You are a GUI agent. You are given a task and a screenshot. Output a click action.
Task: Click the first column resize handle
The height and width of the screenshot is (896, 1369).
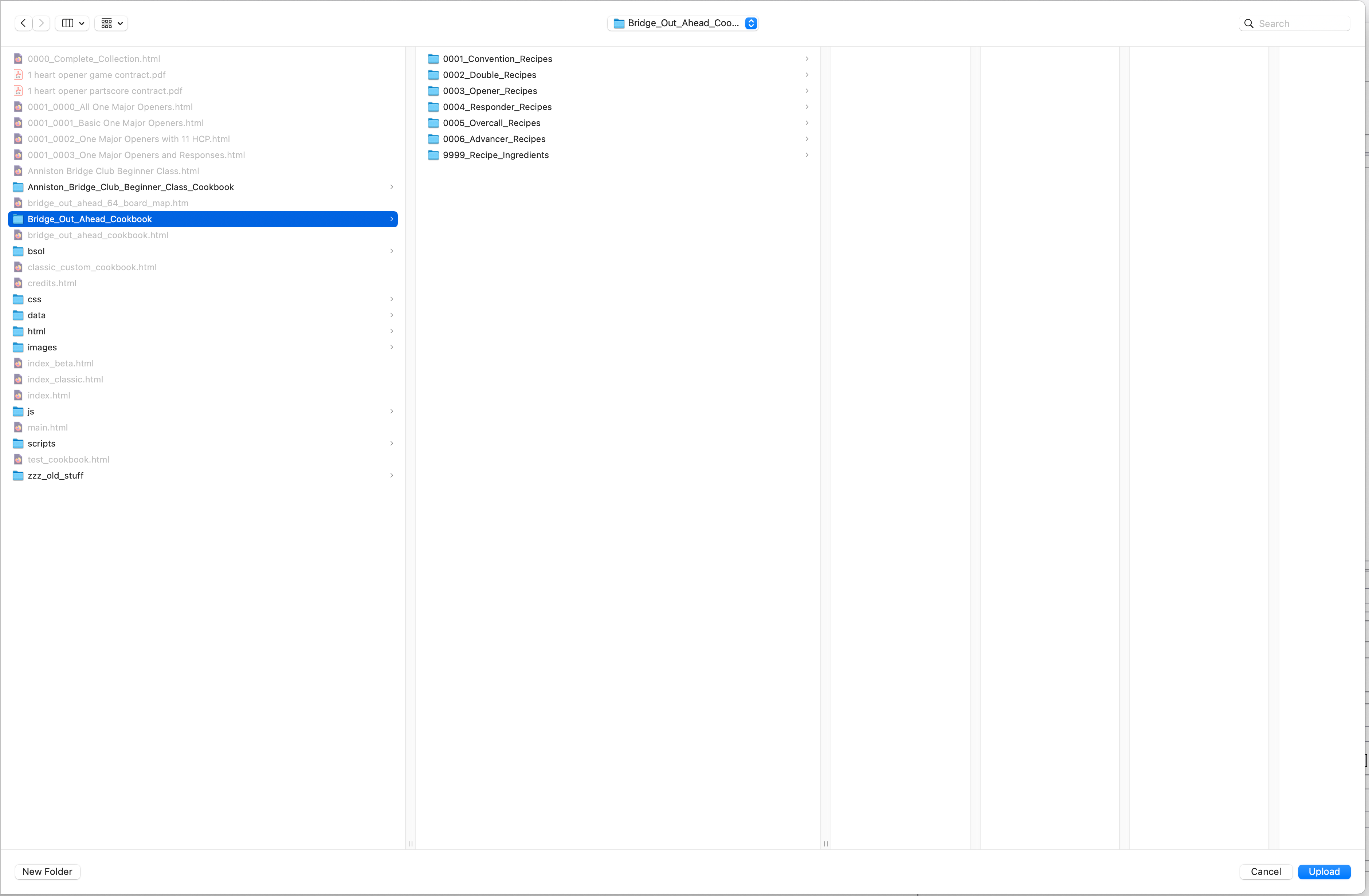[410, 844]
